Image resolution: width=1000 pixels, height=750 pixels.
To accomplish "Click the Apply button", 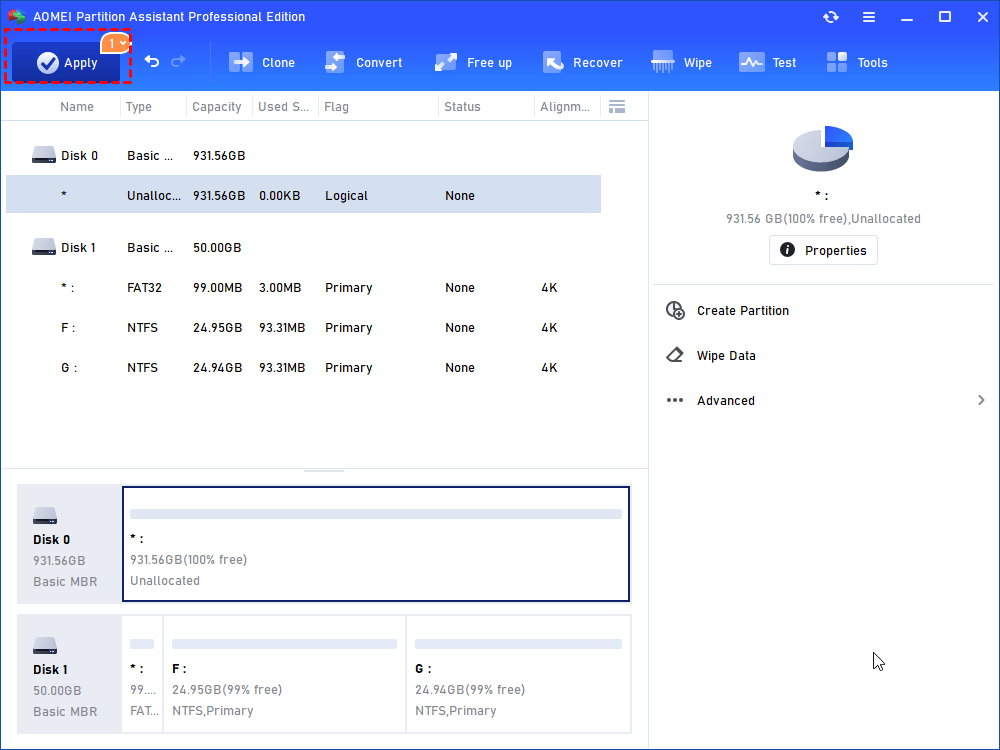I will tap(66, 62).
